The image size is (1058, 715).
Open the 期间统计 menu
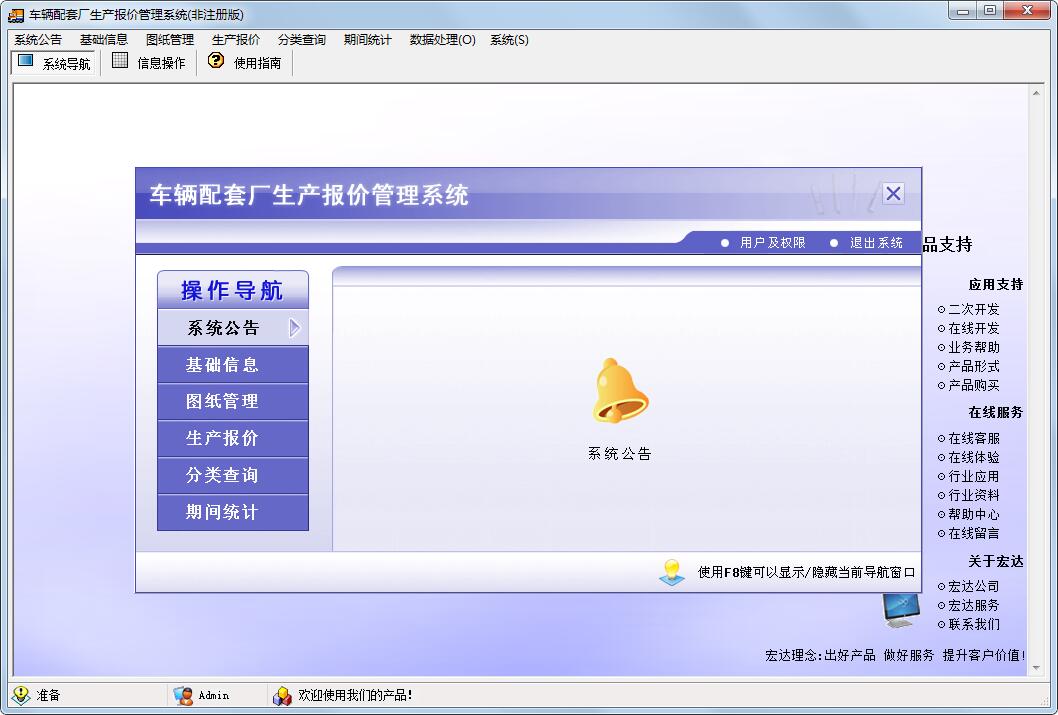click(367, 40)
